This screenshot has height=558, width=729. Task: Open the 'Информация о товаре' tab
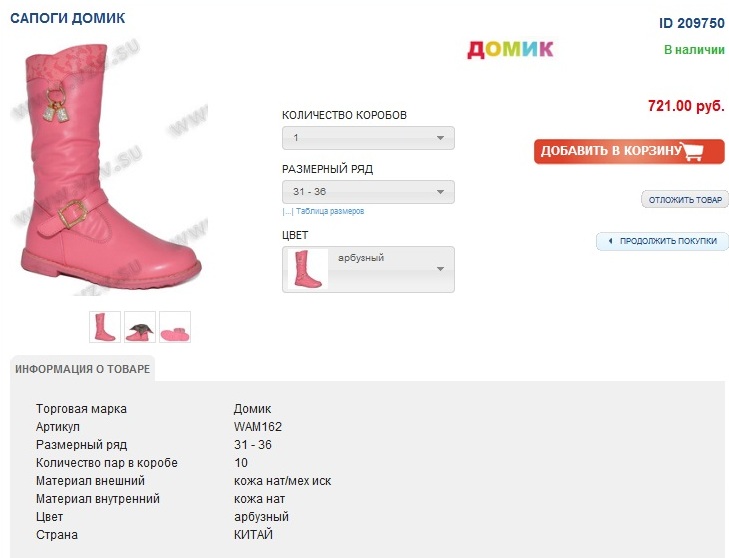(83, 369)
